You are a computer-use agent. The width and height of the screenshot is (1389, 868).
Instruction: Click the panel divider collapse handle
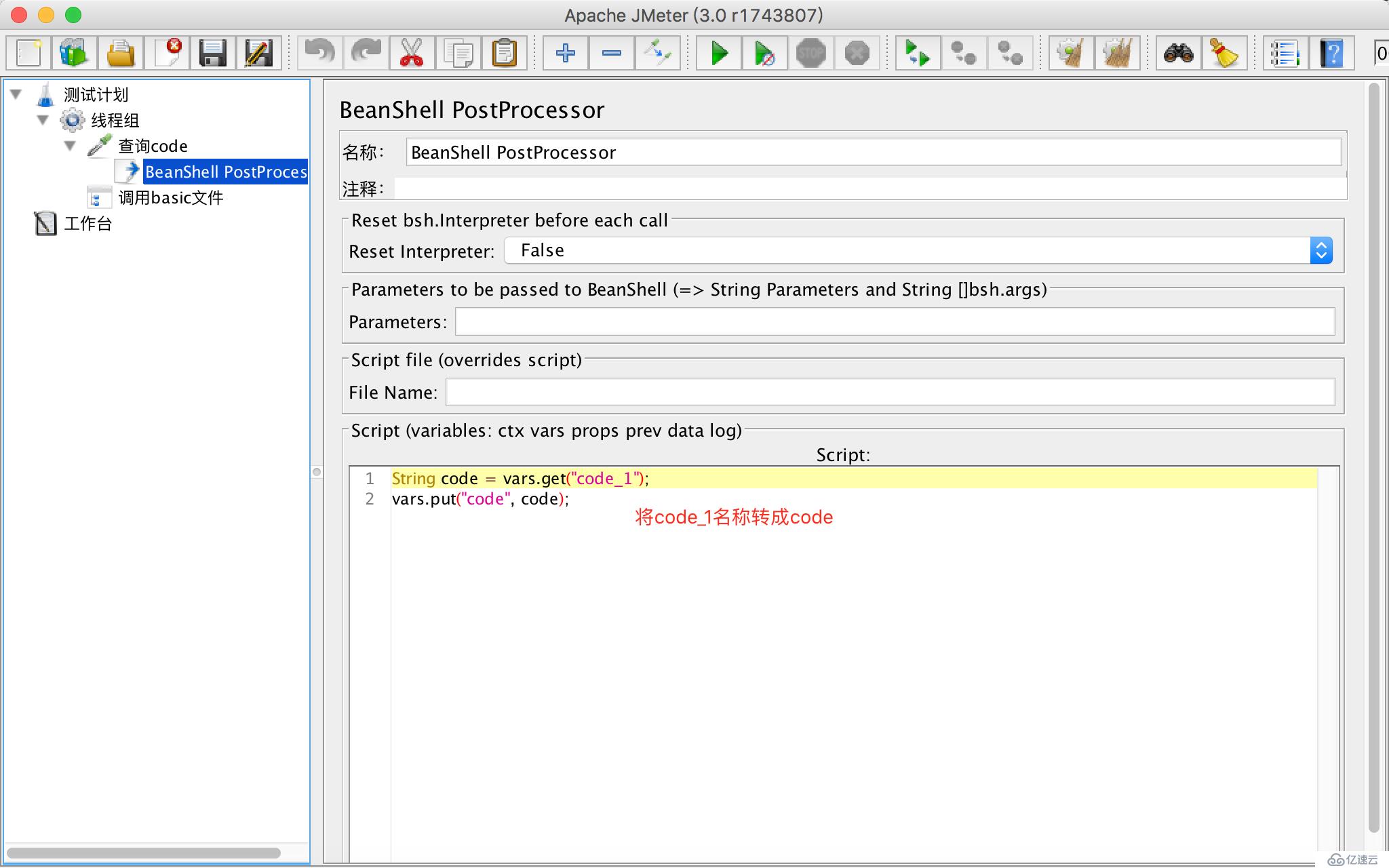pos(317,472)
